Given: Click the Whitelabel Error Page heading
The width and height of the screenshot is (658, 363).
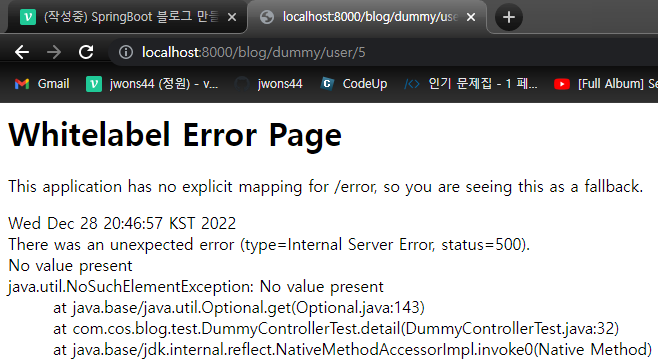Looking at the screenshot, I should tap(175, 135).
